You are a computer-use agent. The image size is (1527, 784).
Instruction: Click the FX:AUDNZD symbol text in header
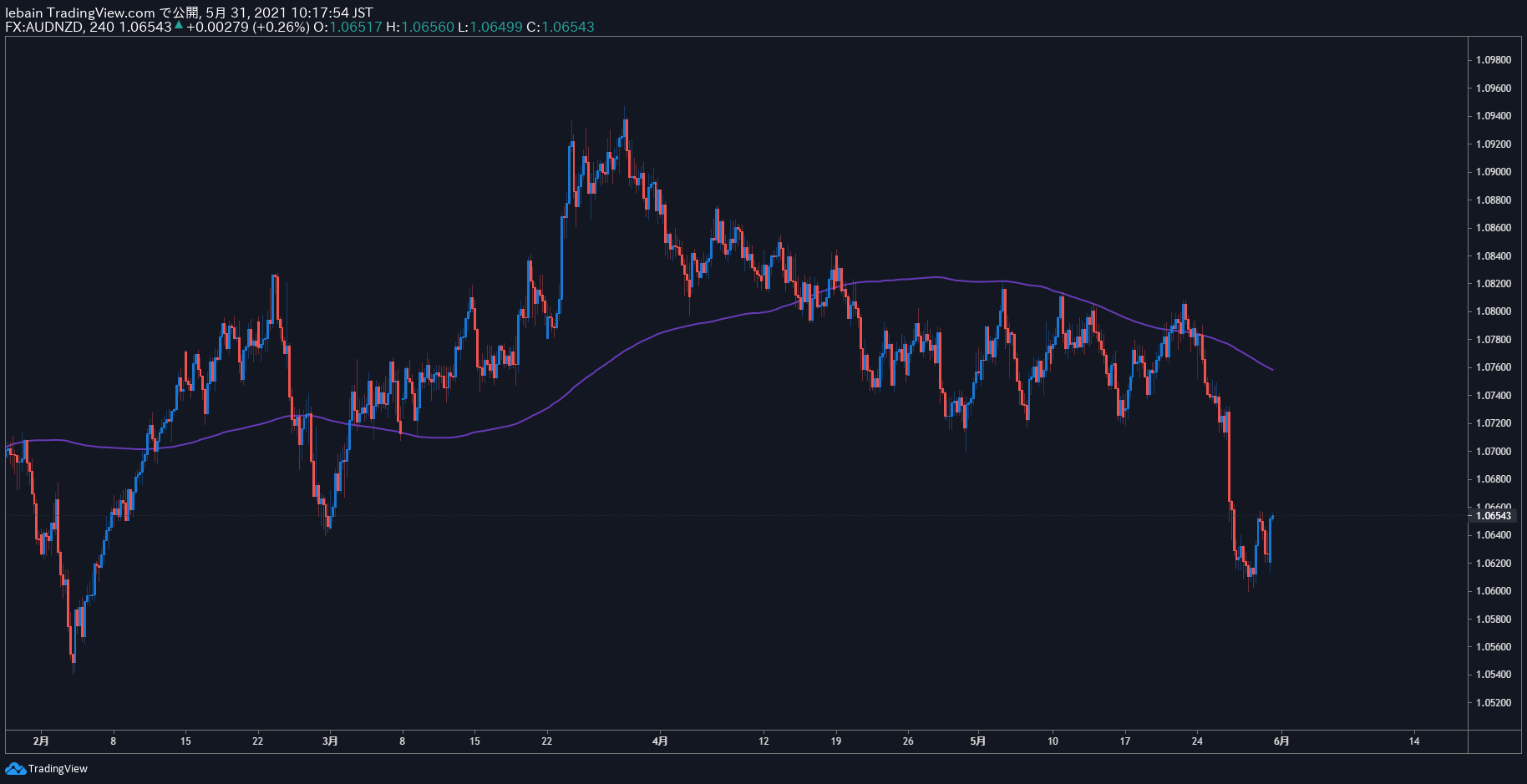(x=44, y=27)
